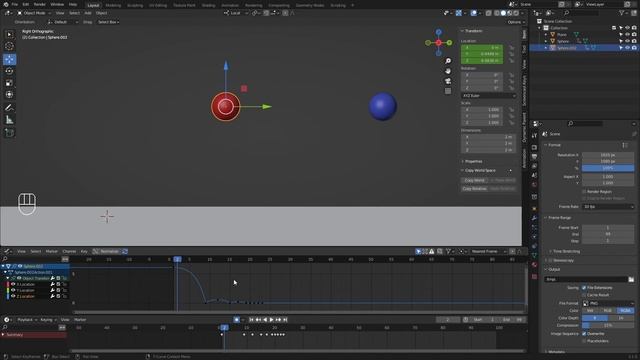Click the Copy World button

pos(475,180)
